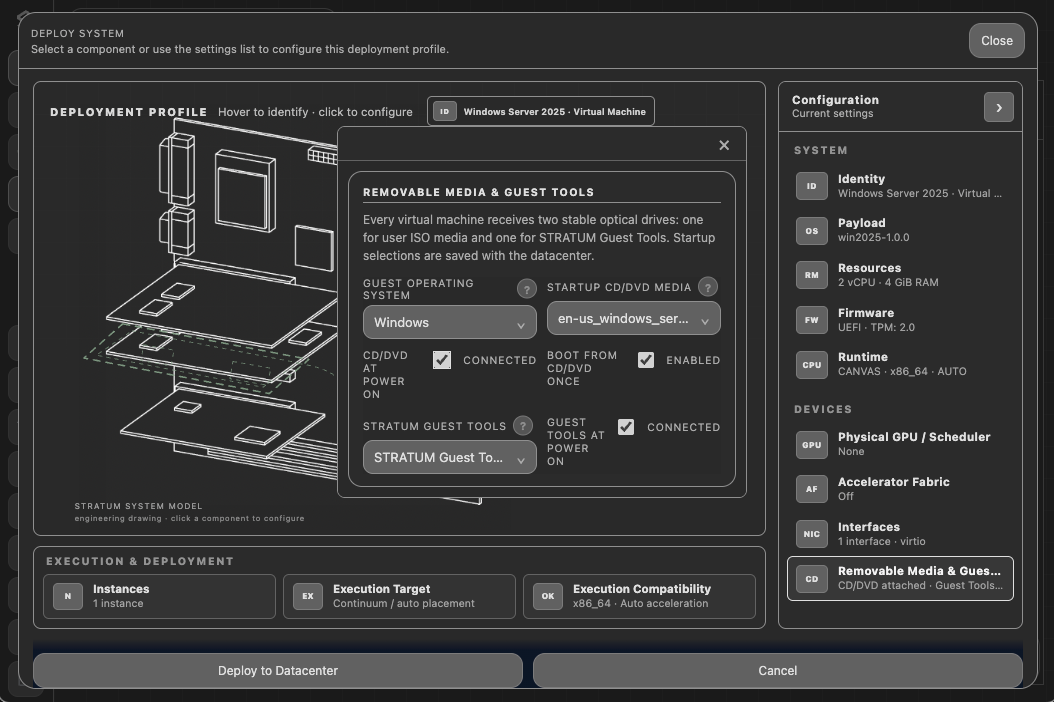Open help for Startup CD/DVD Media

click(x=707, y=287)
